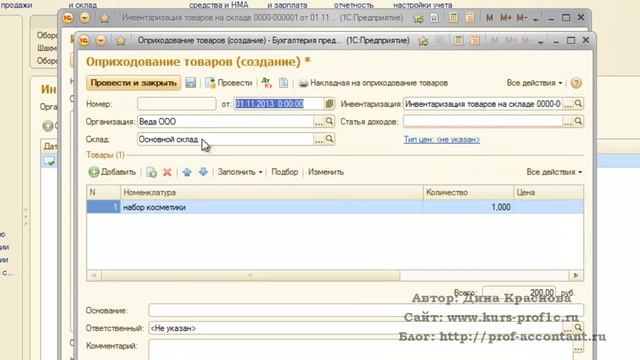Open the calendar picker for the date
640x360 pixels.
(329, 104)
